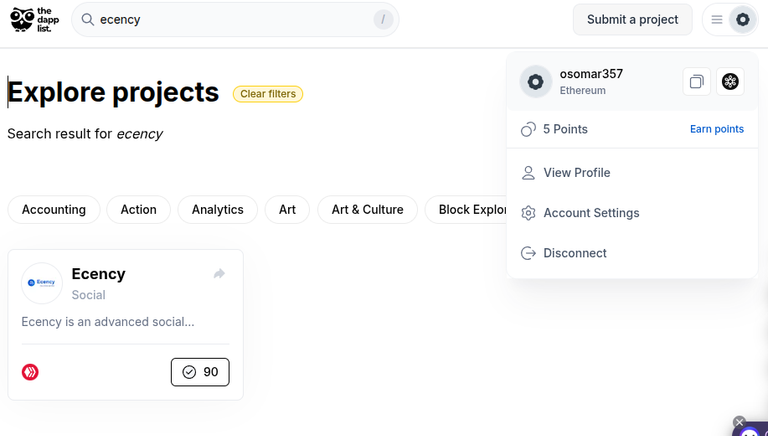
Task: Click the points coin icon
Action: (x=528, y=129)
